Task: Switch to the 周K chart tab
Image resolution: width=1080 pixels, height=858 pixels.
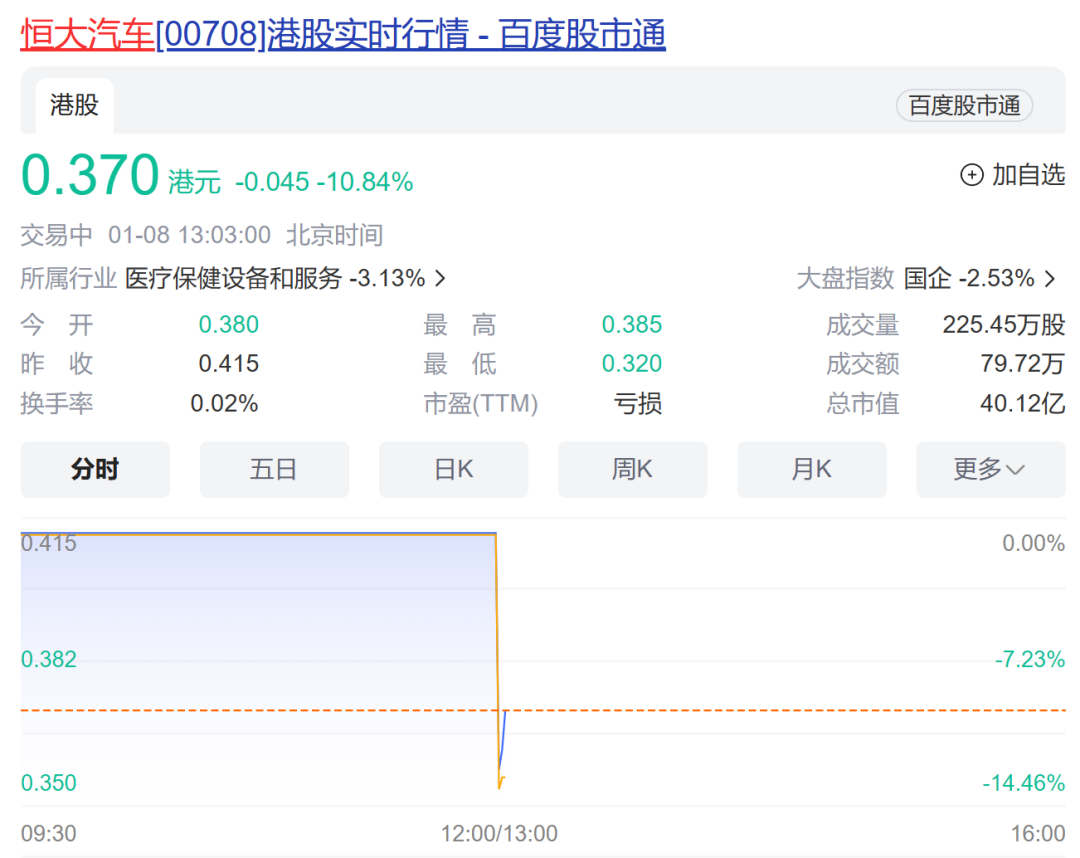Action: click(632, 470)
